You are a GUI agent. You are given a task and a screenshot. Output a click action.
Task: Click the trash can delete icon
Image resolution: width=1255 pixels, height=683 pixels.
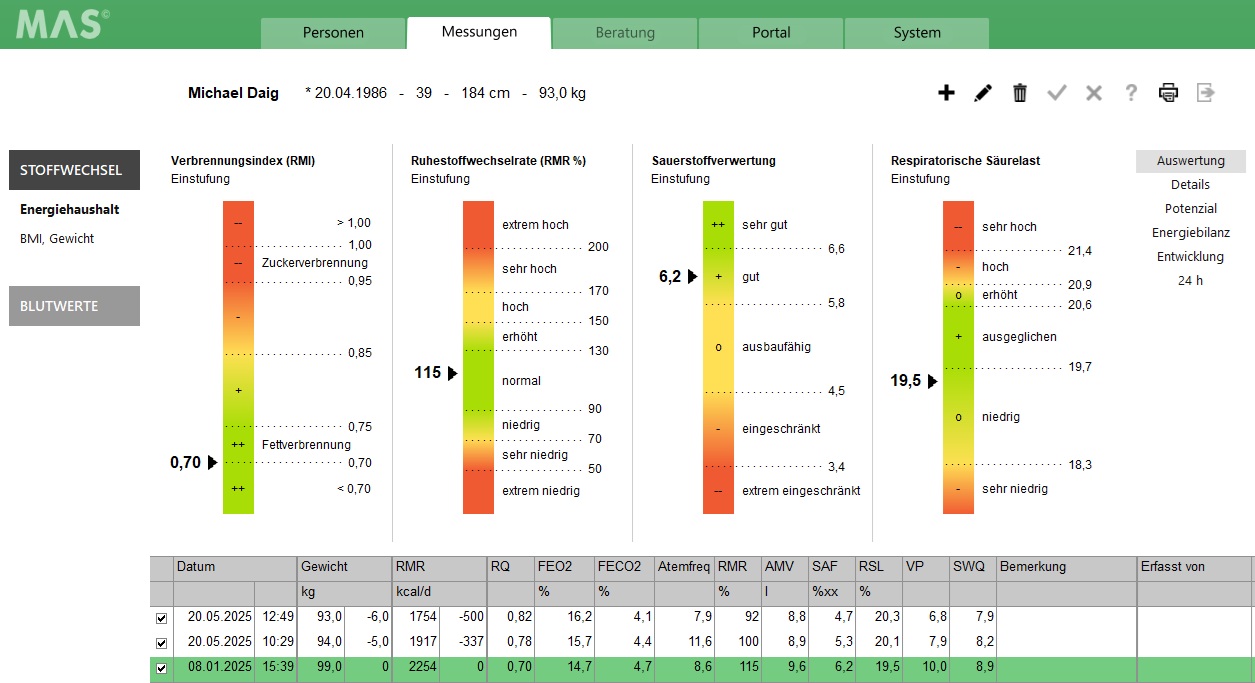coord(1020,93)
